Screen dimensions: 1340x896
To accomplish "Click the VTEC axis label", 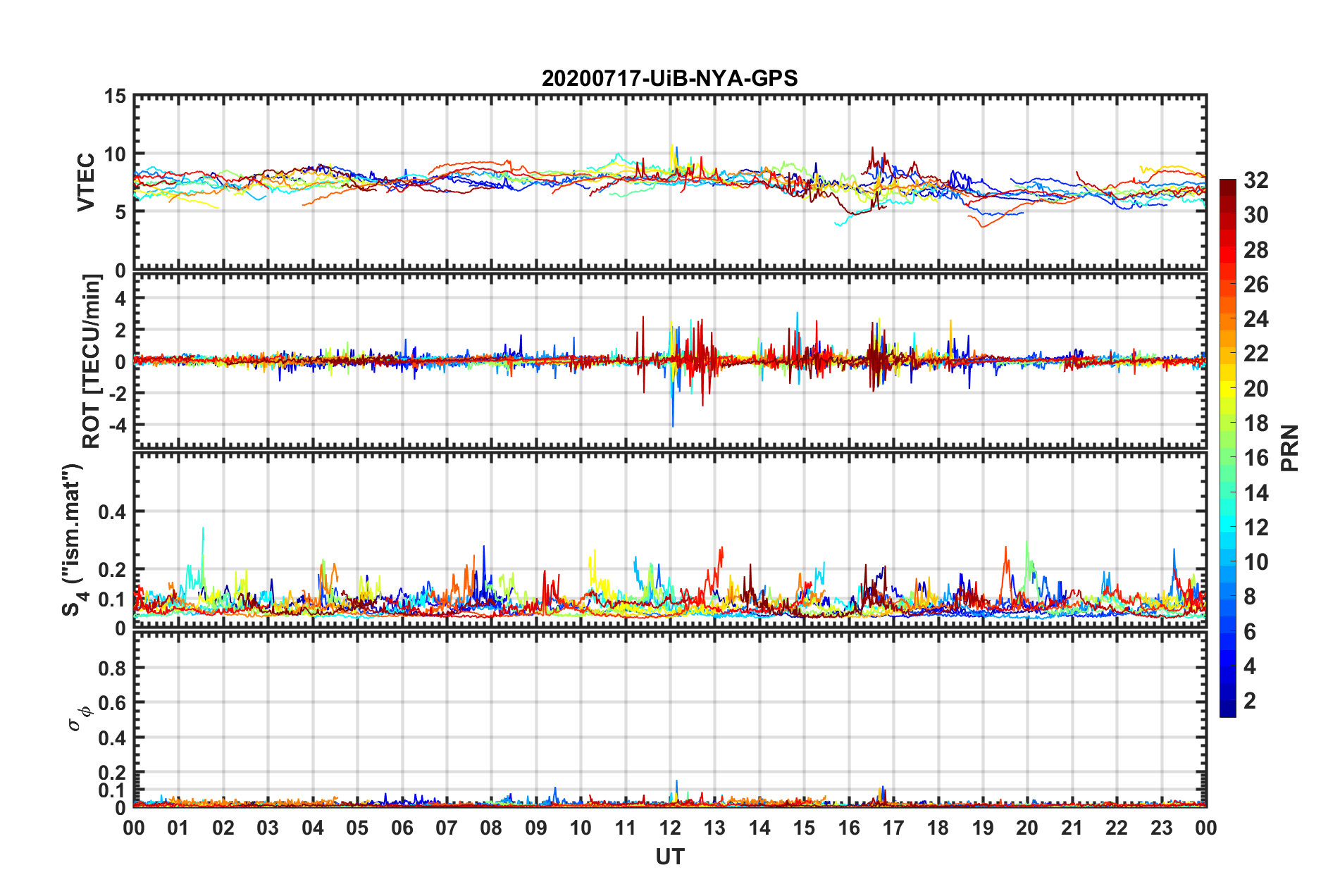I will click(86, 182).
